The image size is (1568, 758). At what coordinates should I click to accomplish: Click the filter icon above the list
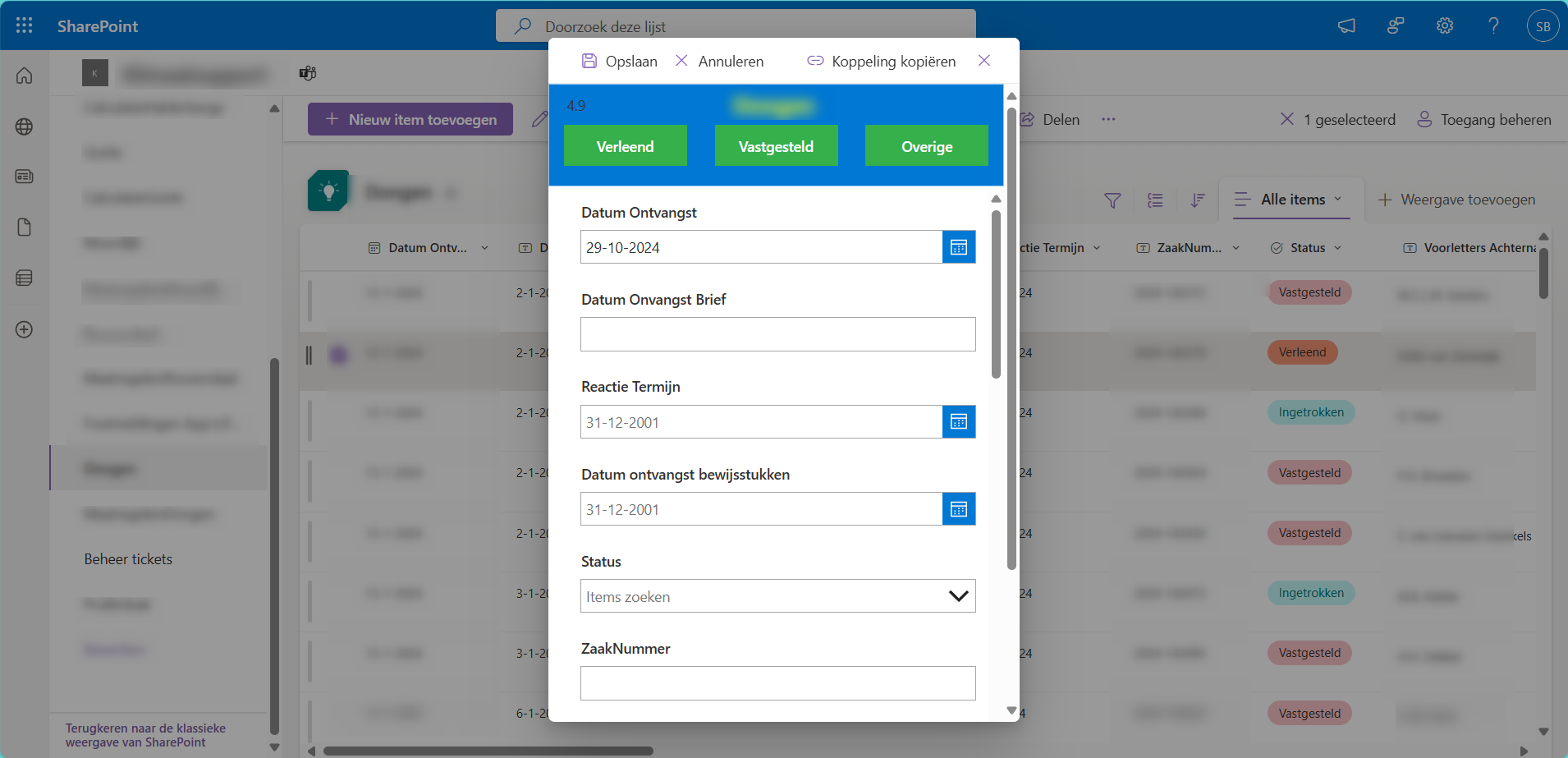(1112, 200)
